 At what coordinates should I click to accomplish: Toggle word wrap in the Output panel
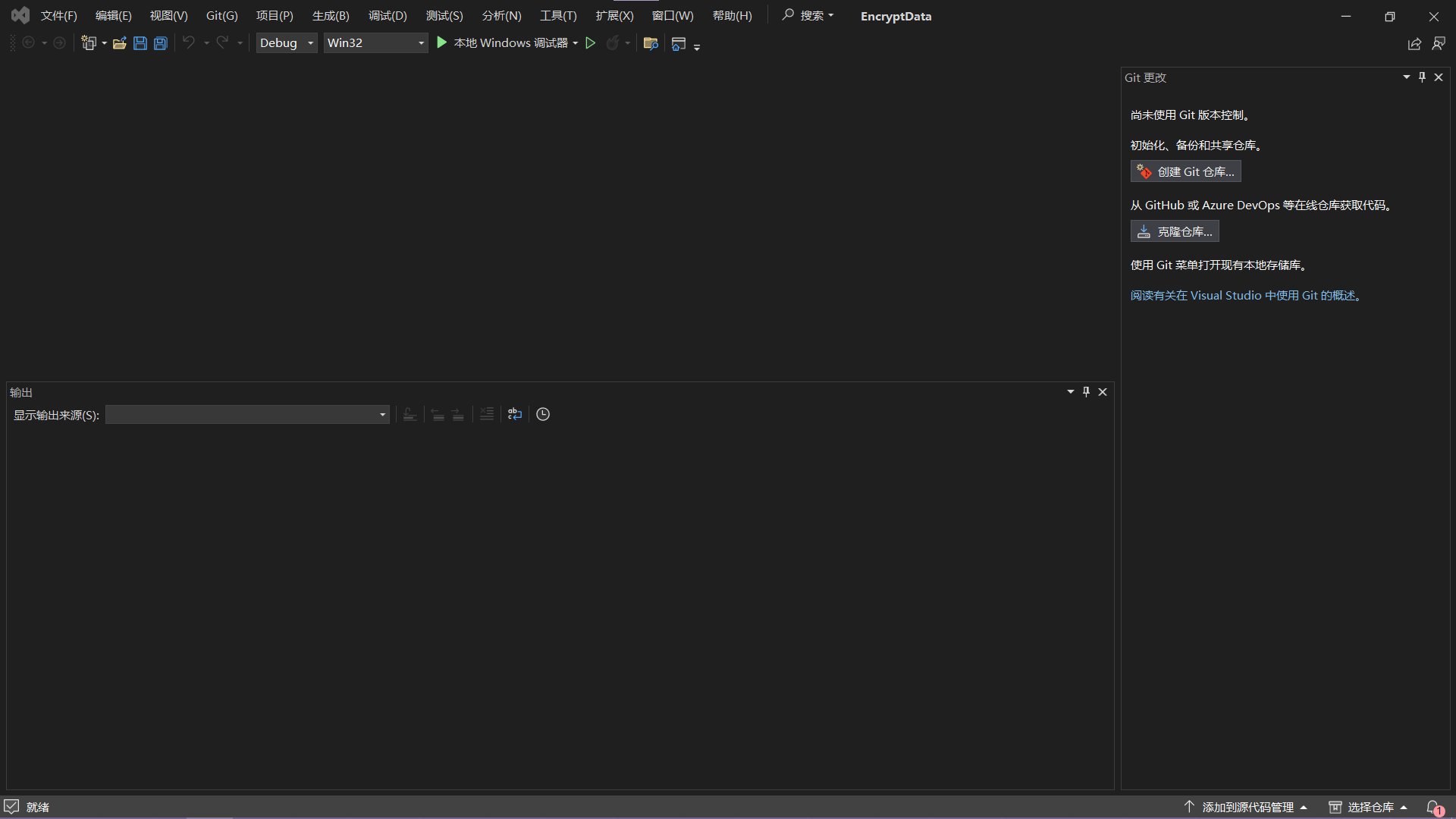coord(515,414)
